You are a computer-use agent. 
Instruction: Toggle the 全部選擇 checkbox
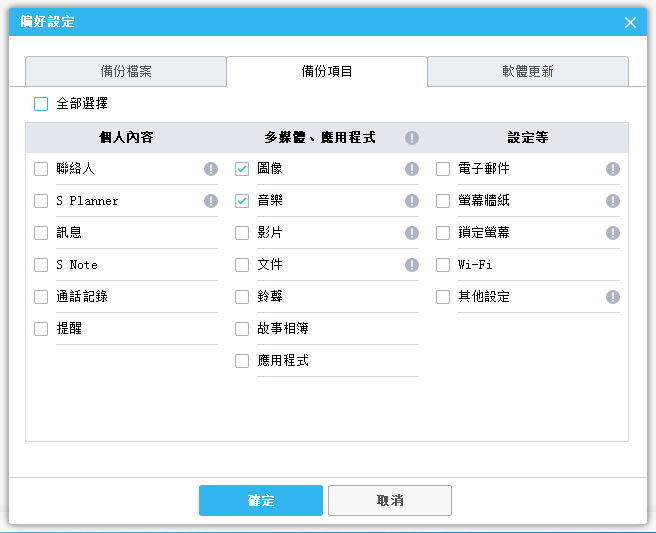[41, 104]
